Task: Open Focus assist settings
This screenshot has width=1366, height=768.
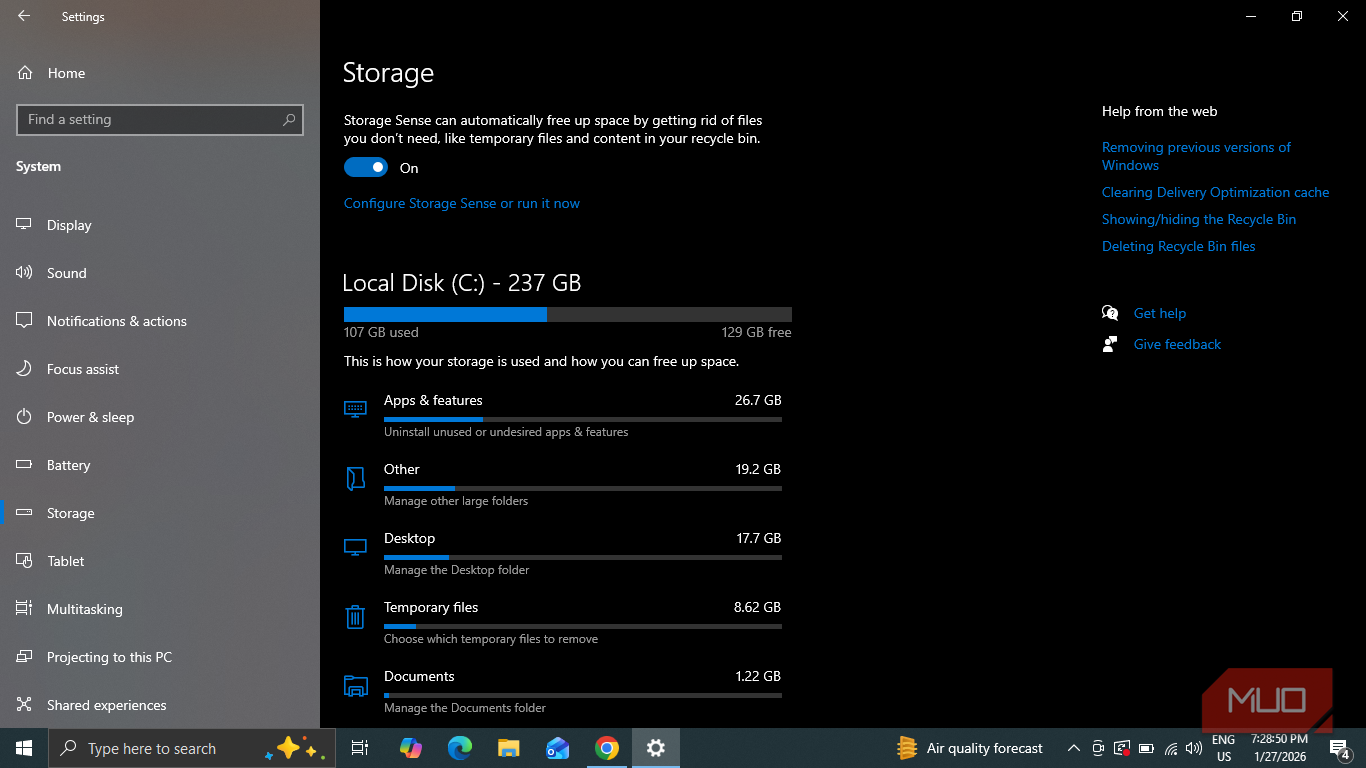Action: (160, 369)
